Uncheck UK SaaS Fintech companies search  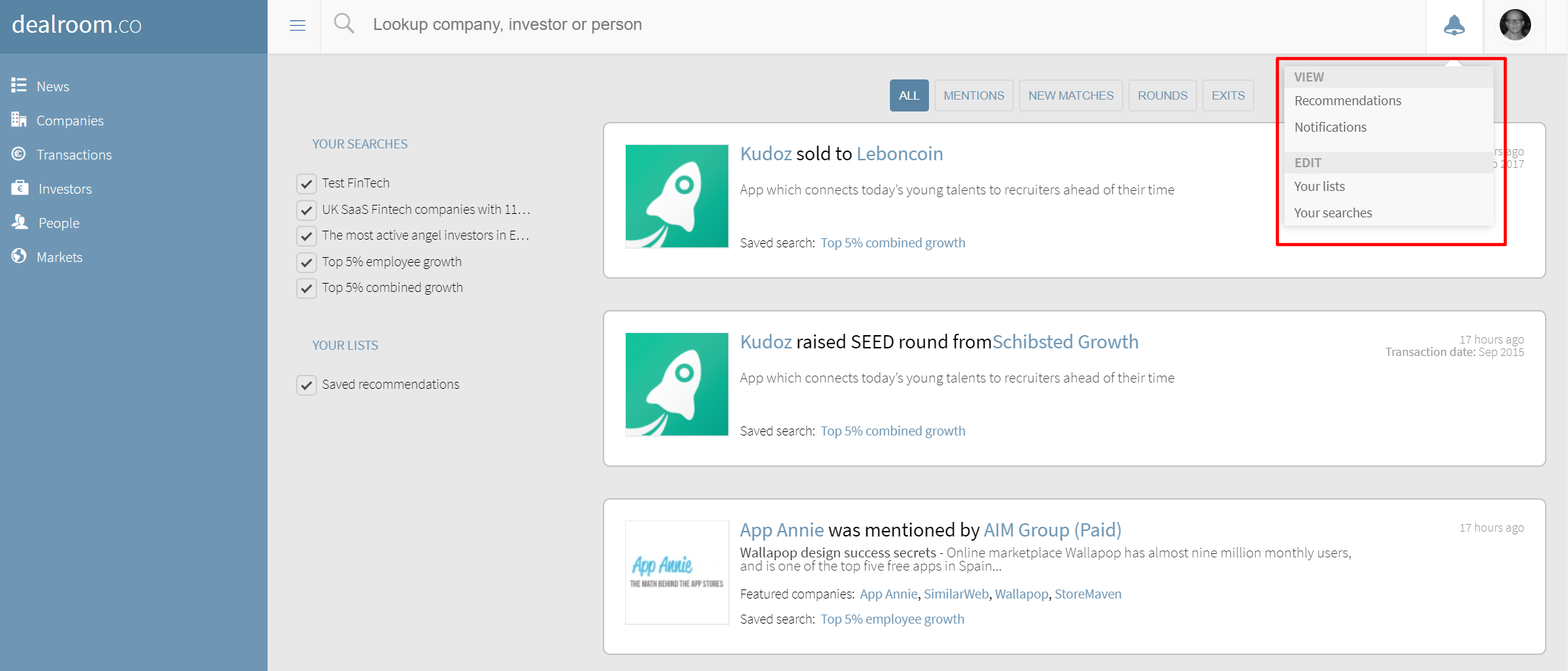[307, 210]
